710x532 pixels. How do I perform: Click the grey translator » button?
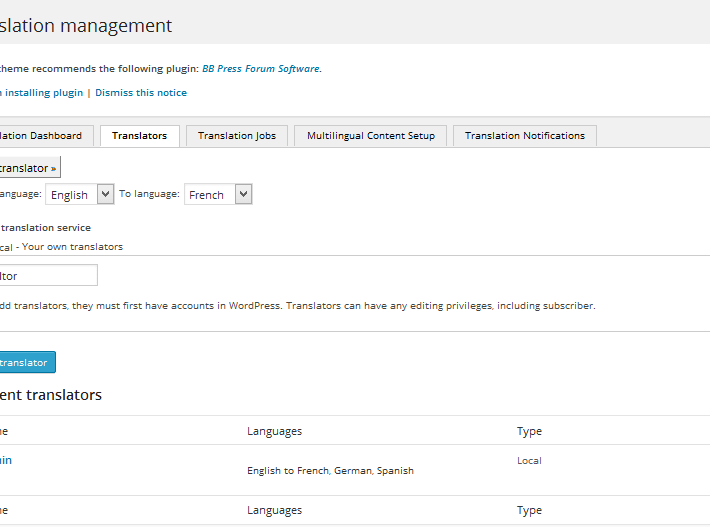(28, 168)
